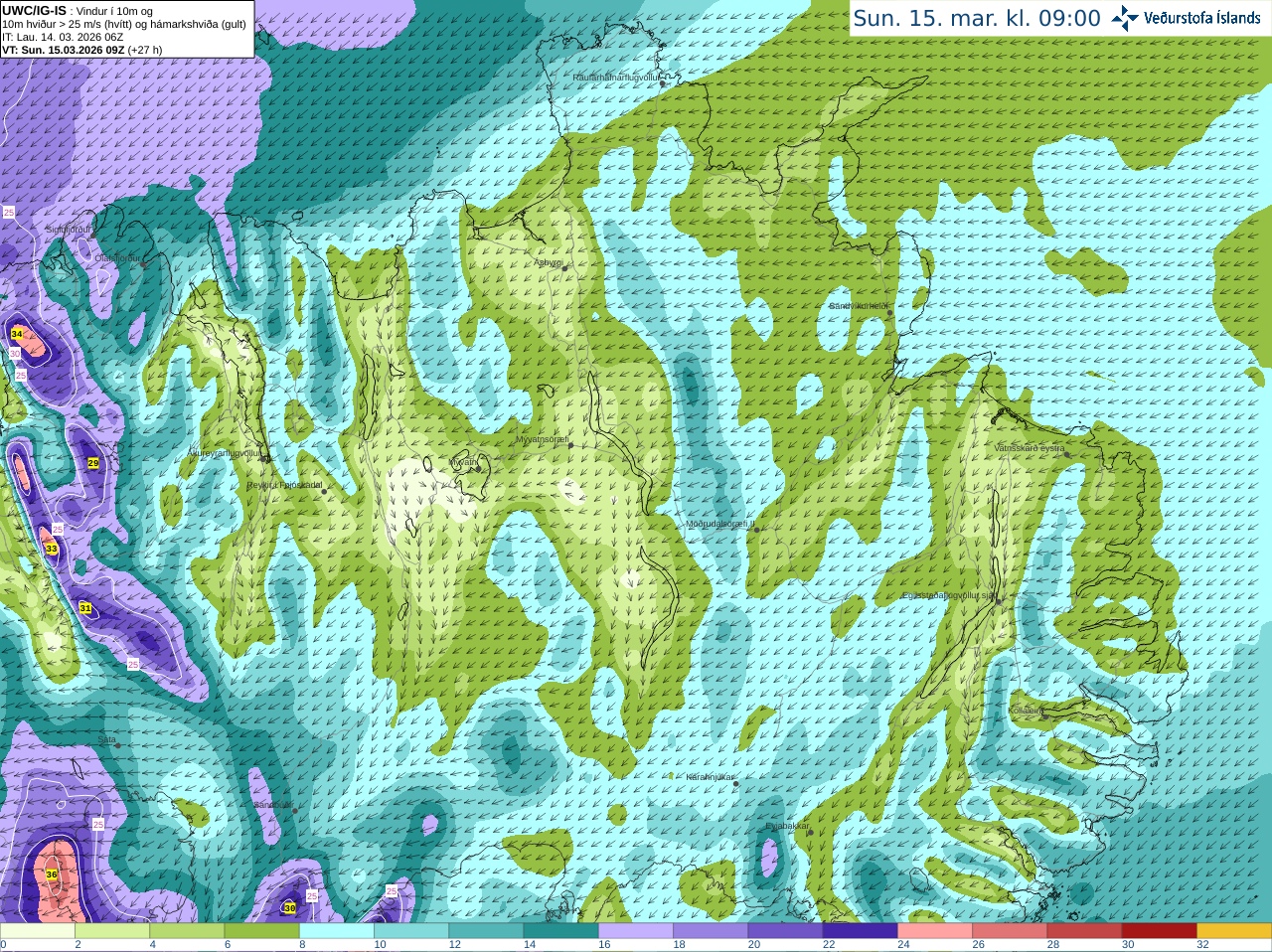Click the Mývatnsöræfi label
Image resolution: width=1272 pixels, height=952 pixels.
542,439
